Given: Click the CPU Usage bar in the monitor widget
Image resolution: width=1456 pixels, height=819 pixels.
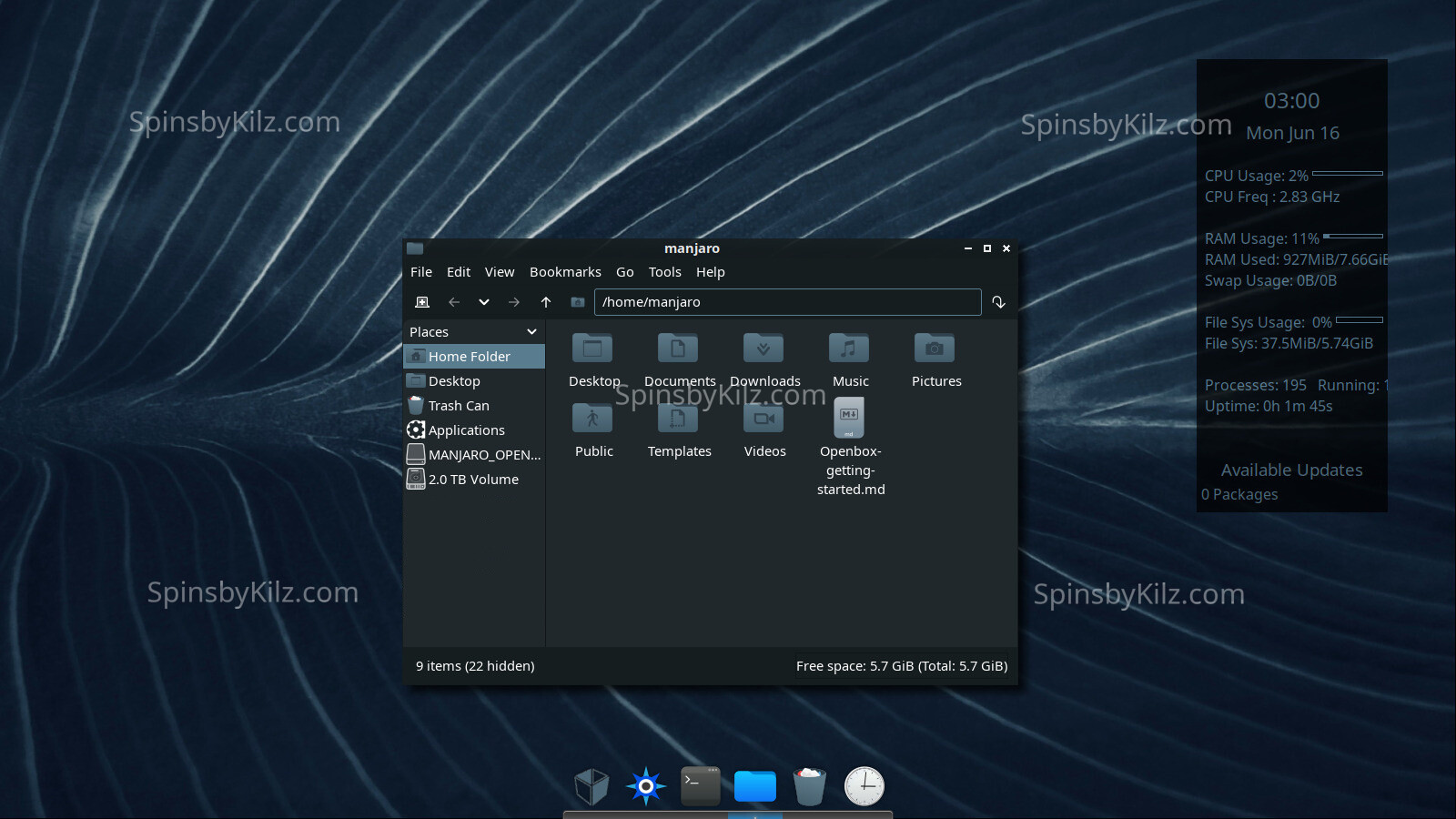Looking at the screenshot, I should pos(1348,173).
